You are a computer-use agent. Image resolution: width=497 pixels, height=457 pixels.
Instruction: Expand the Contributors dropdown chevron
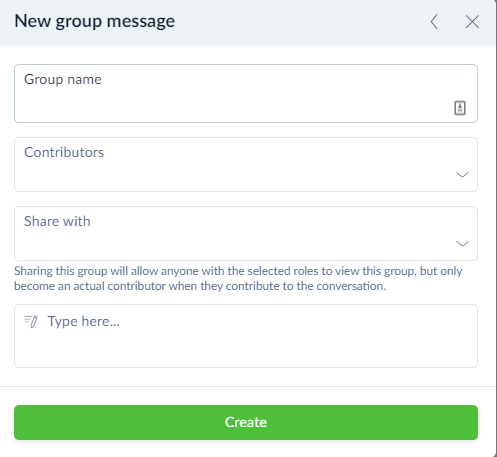tap(462, 175)
